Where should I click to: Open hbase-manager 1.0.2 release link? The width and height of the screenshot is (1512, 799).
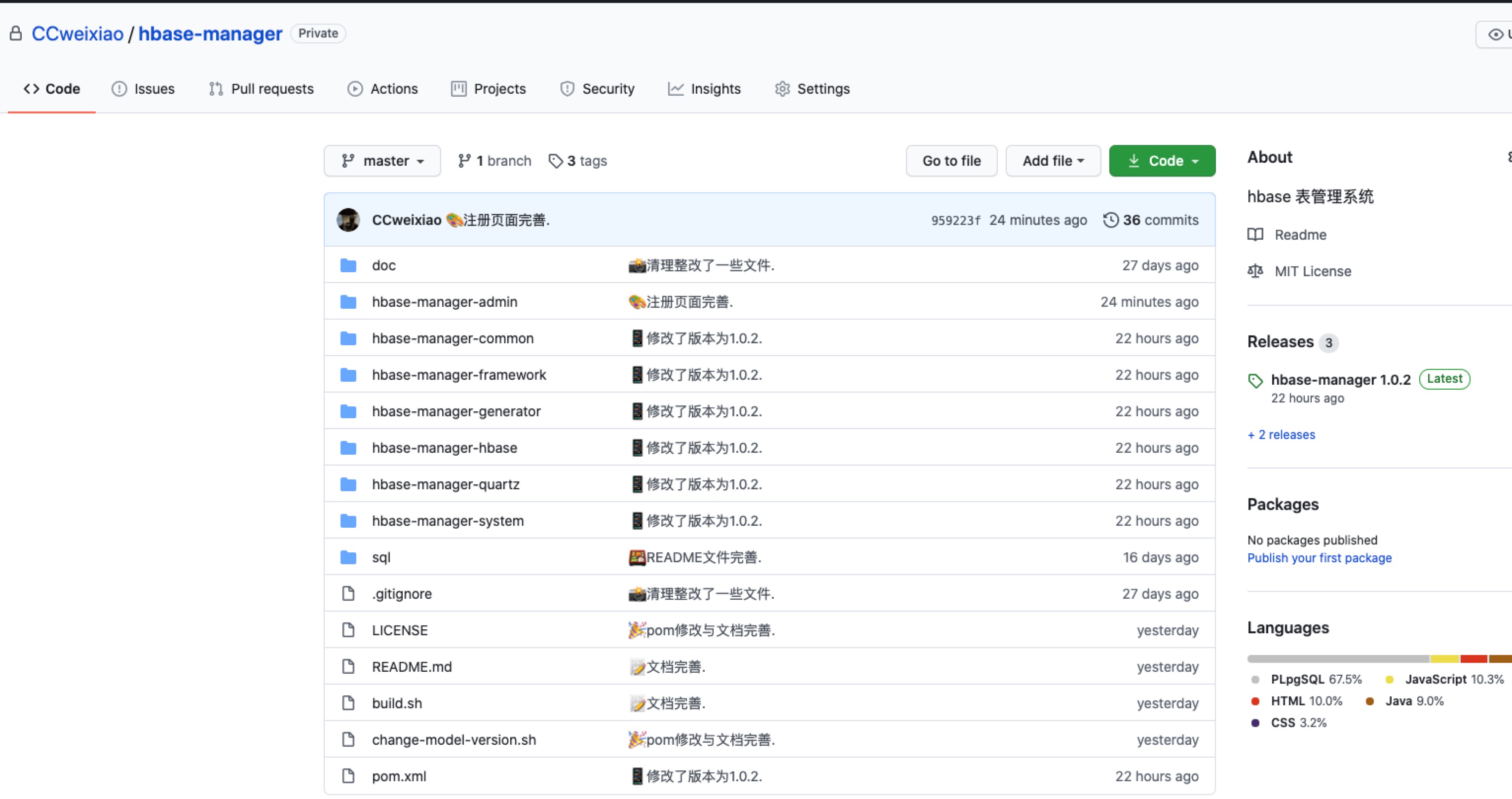click(x=1341, y=380)
